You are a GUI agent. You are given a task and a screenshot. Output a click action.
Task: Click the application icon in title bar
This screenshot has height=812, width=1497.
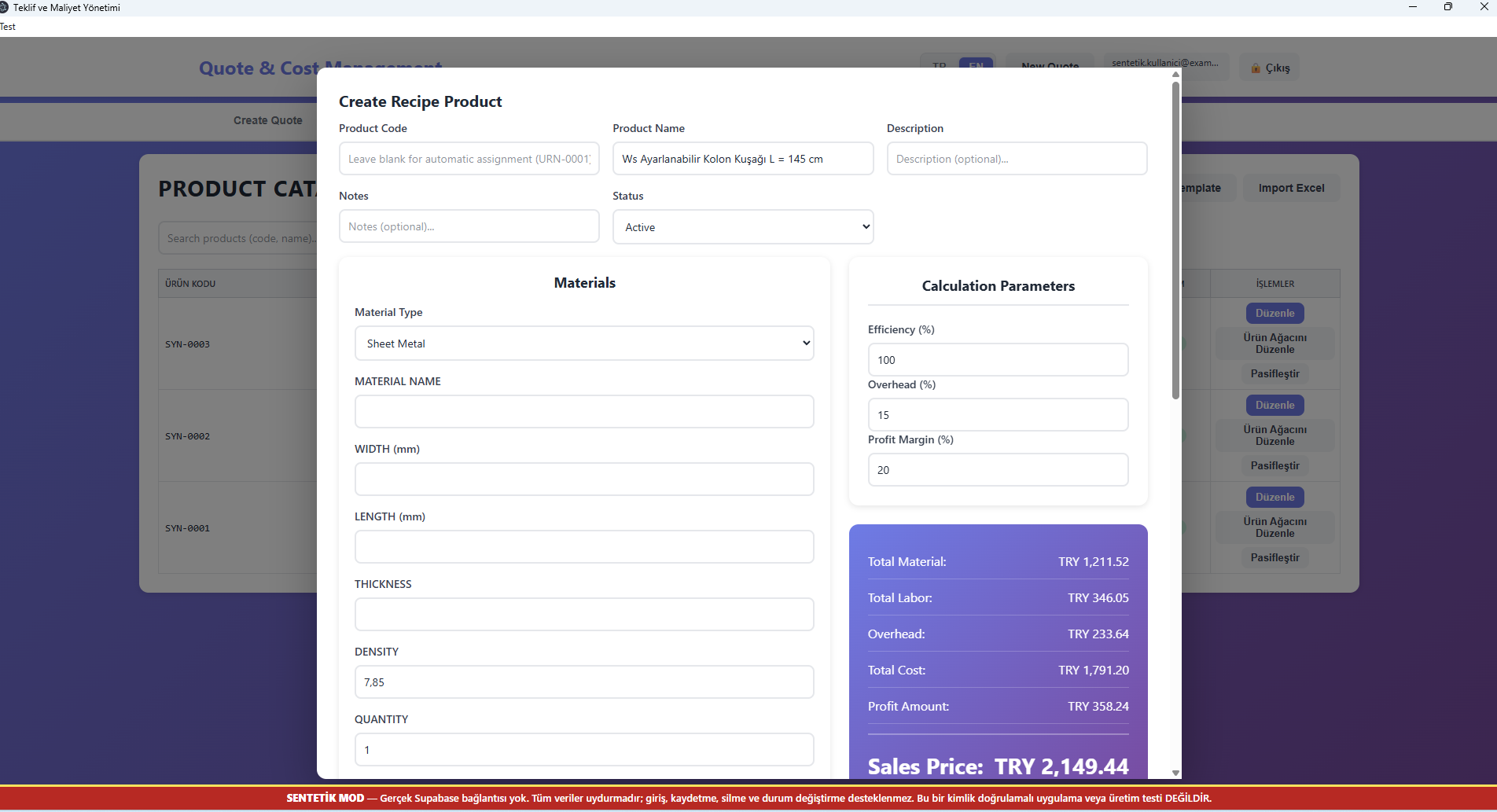[x=4, y=7]
